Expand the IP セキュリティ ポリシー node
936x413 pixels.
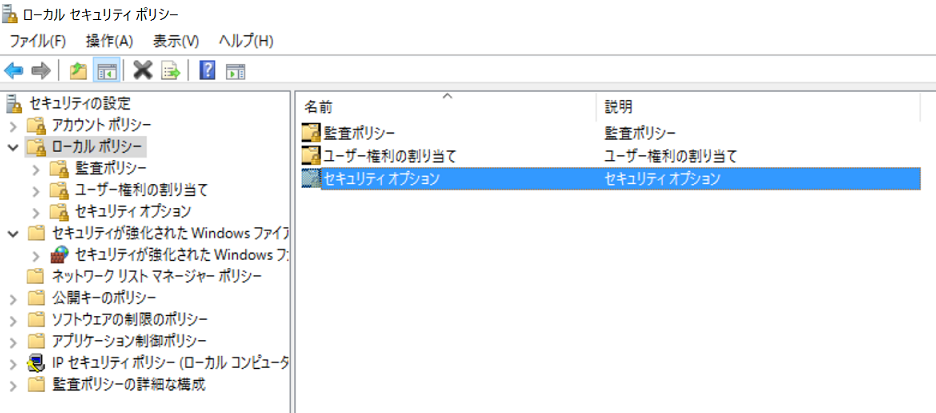tap(14, 363)
